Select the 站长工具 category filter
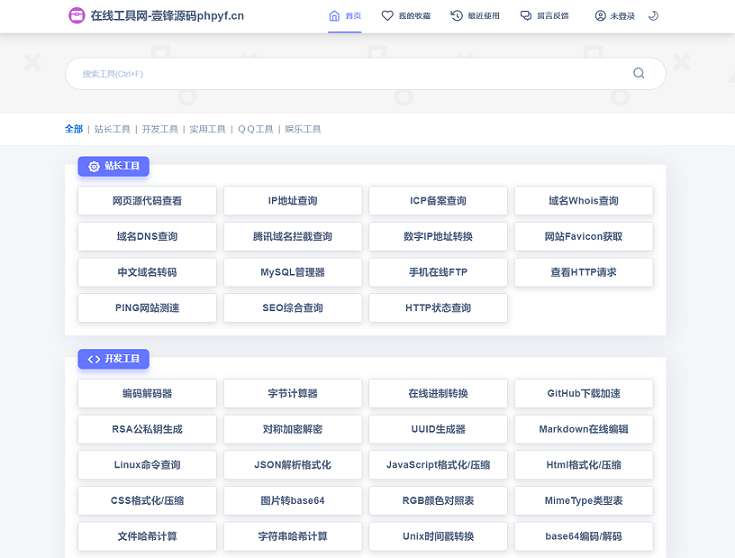 [x=112, y=129]
